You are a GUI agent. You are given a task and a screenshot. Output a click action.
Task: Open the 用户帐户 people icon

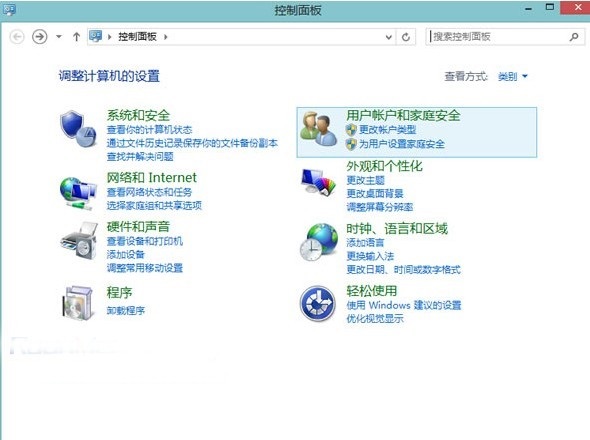click(318, 129)
